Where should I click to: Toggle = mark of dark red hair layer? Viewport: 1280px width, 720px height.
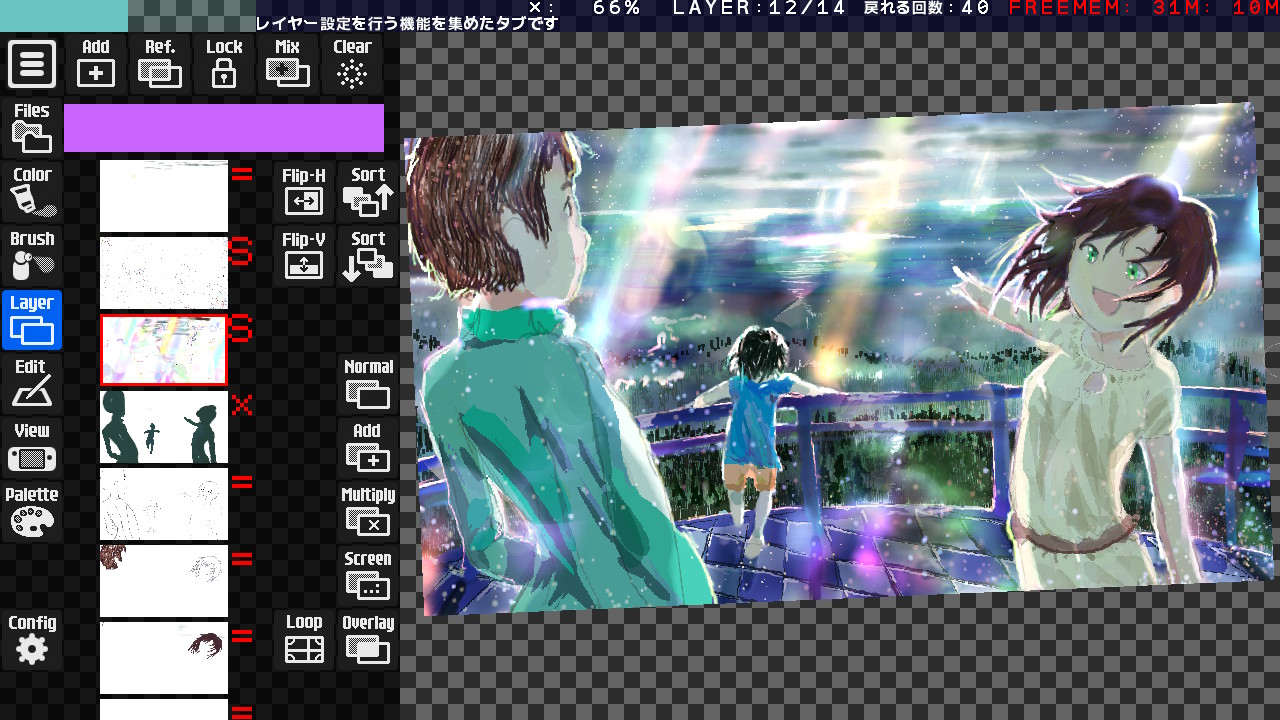(x=241, y=636)
